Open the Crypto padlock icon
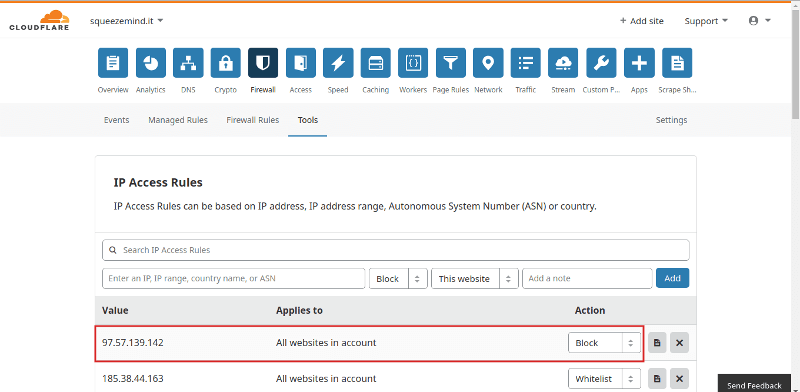 [226, 63]
